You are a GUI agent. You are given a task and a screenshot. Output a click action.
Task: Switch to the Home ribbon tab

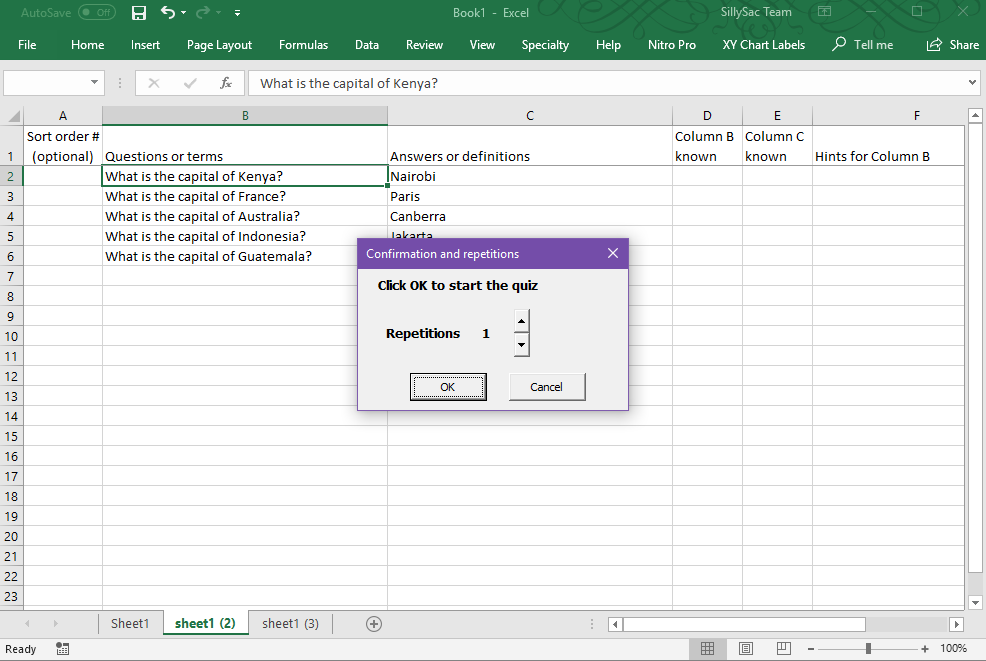point(87,45)
